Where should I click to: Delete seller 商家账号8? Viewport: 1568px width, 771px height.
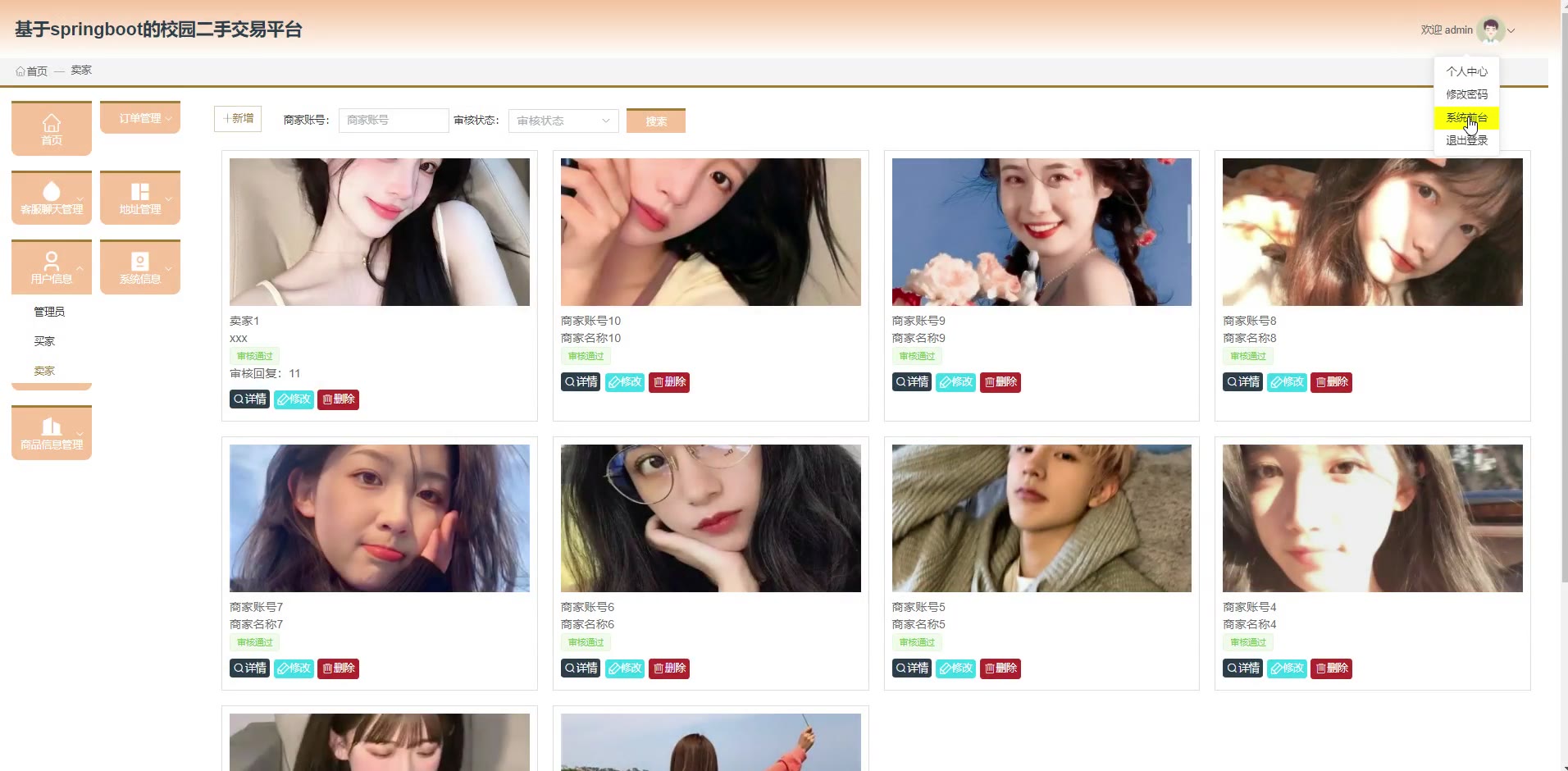pyautogui.click(x=1331, y=382)
